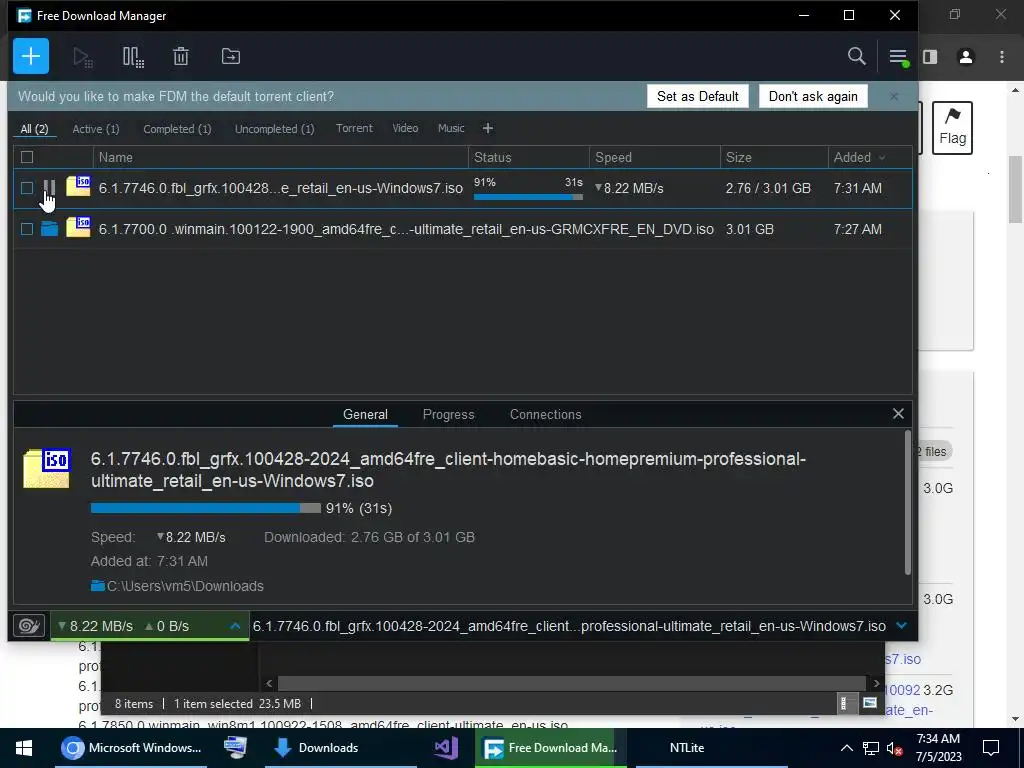Viewport: 1024px width, 768px height.
Task: Click details panel vertical scrollbar
Action: tap(908, 502)
